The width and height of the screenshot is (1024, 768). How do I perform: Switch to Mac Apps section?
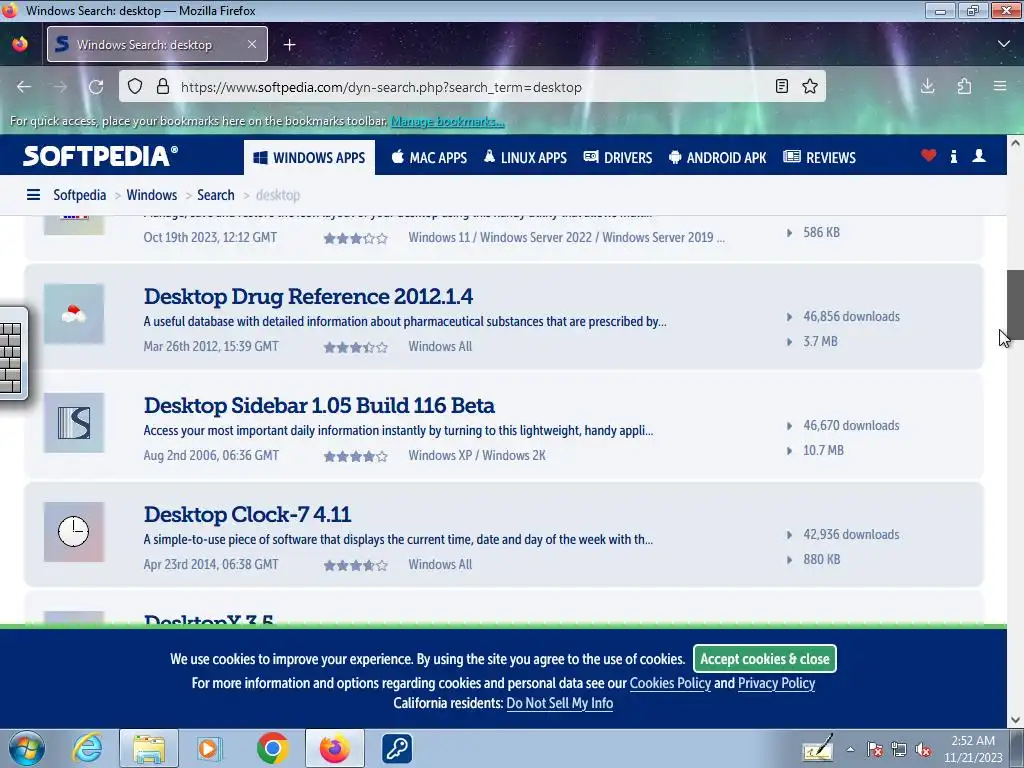tap(429, 157)
